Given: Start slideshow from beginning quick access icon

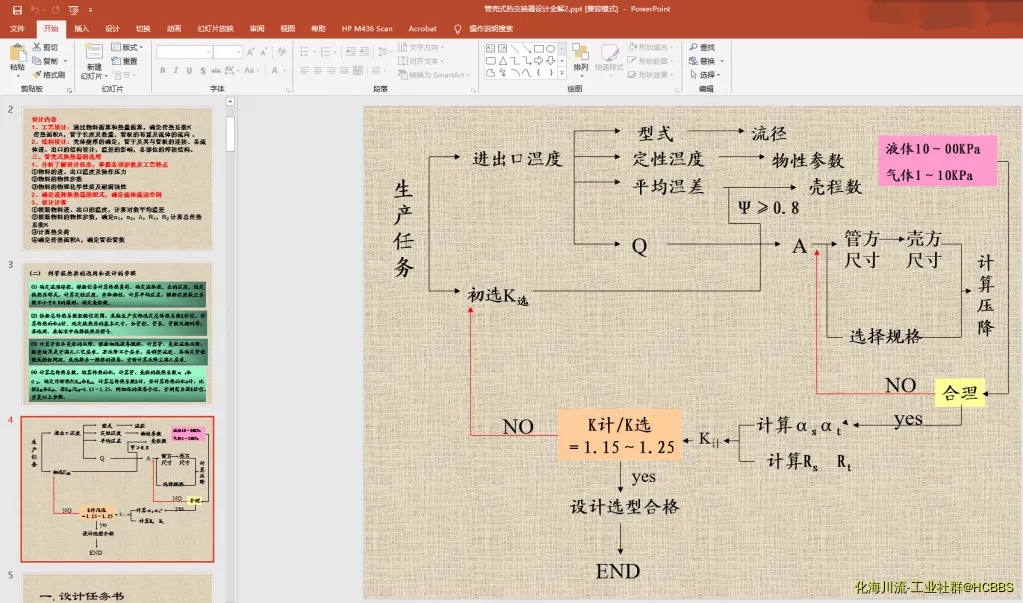Looking at the screenshot, I should [74, 10].
